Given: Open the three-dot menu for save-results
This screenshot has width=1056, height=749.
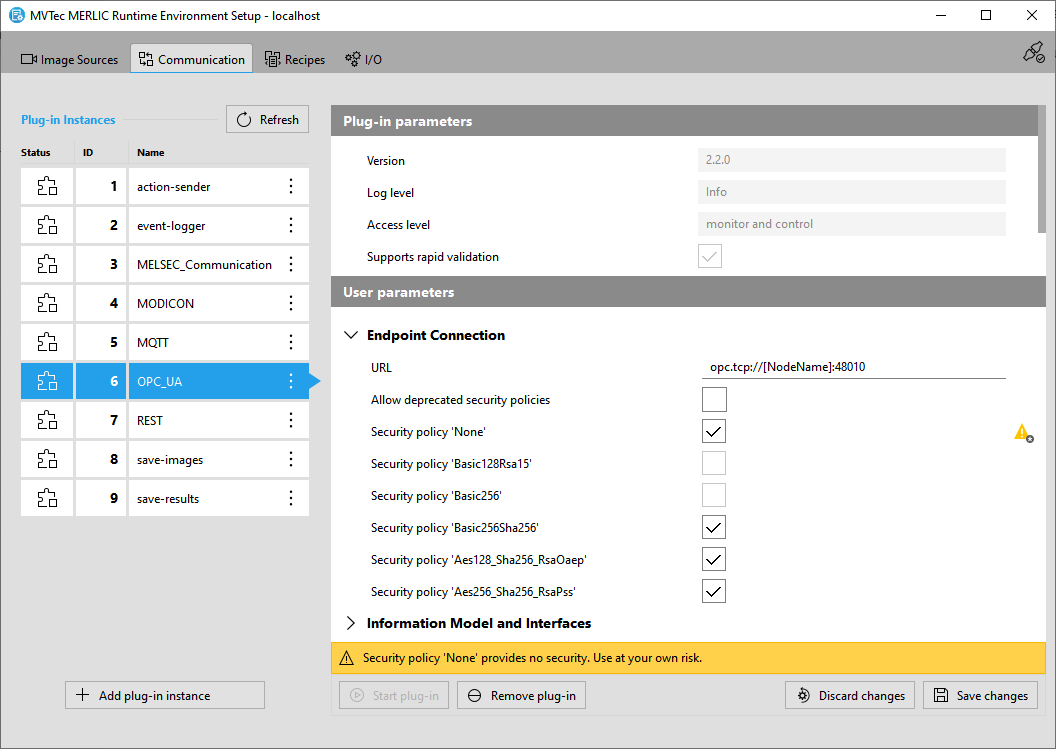Looking at the screenshot, I should point(291,498).
